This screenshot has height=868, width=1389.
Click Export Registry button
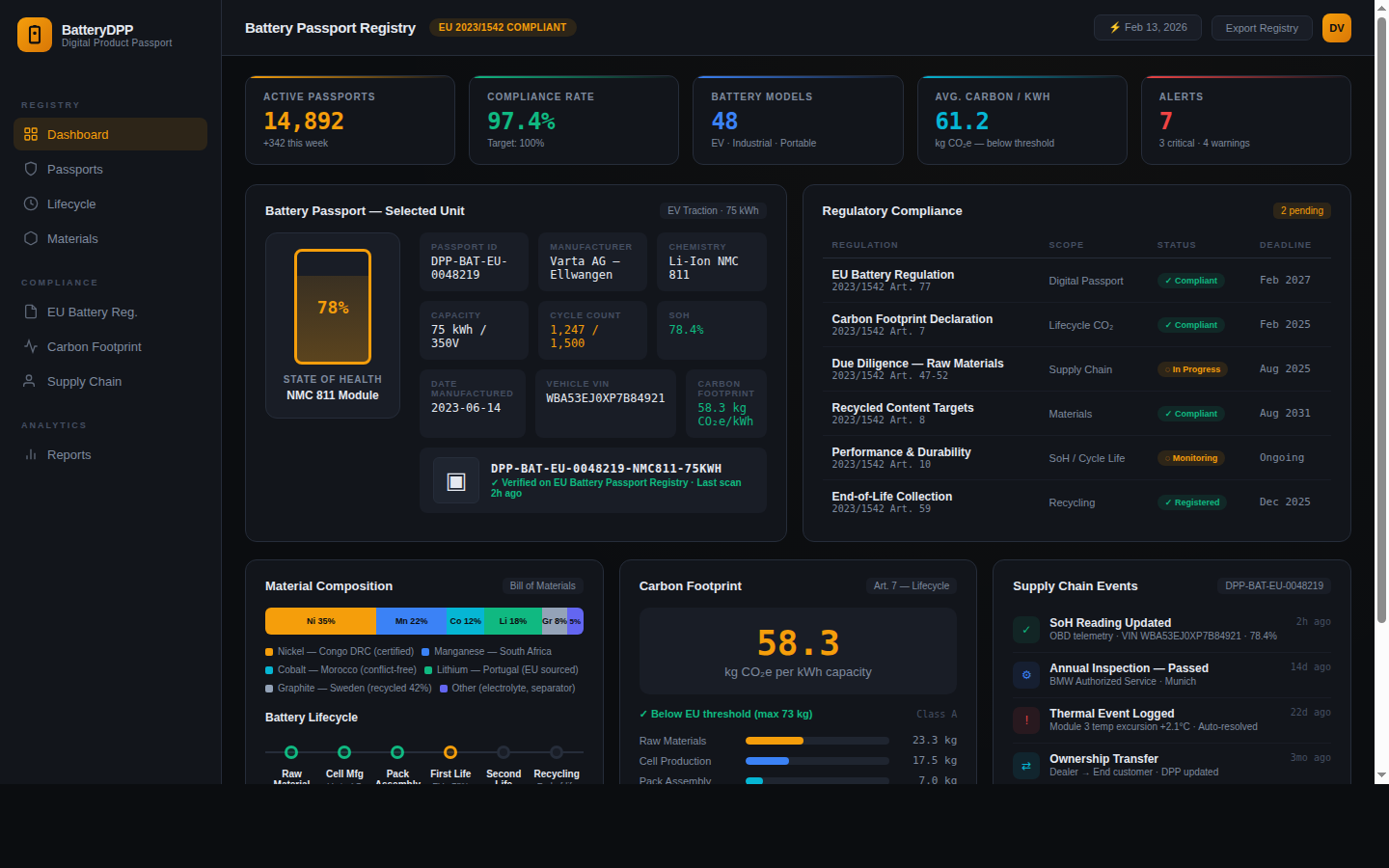(x=1262, y=28)
